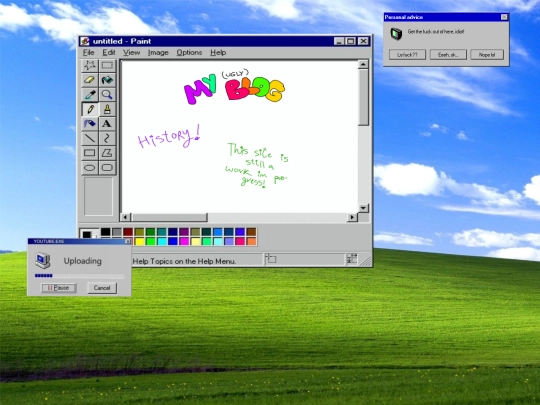Close the Personal advice dialog

[504, 17]
